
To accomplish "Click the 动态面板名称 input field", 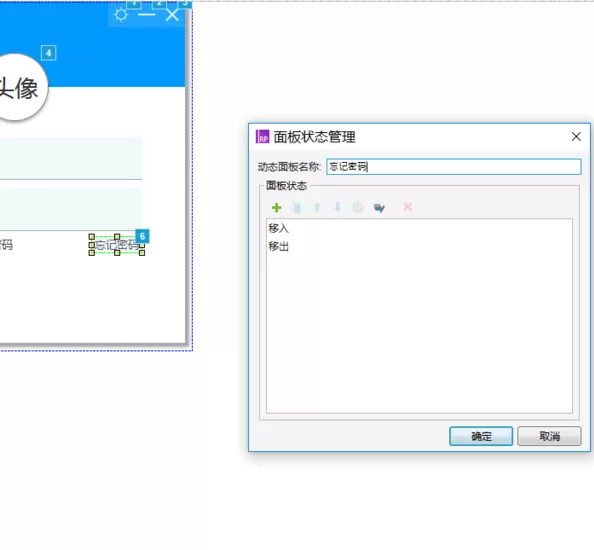I will (453, 167).
